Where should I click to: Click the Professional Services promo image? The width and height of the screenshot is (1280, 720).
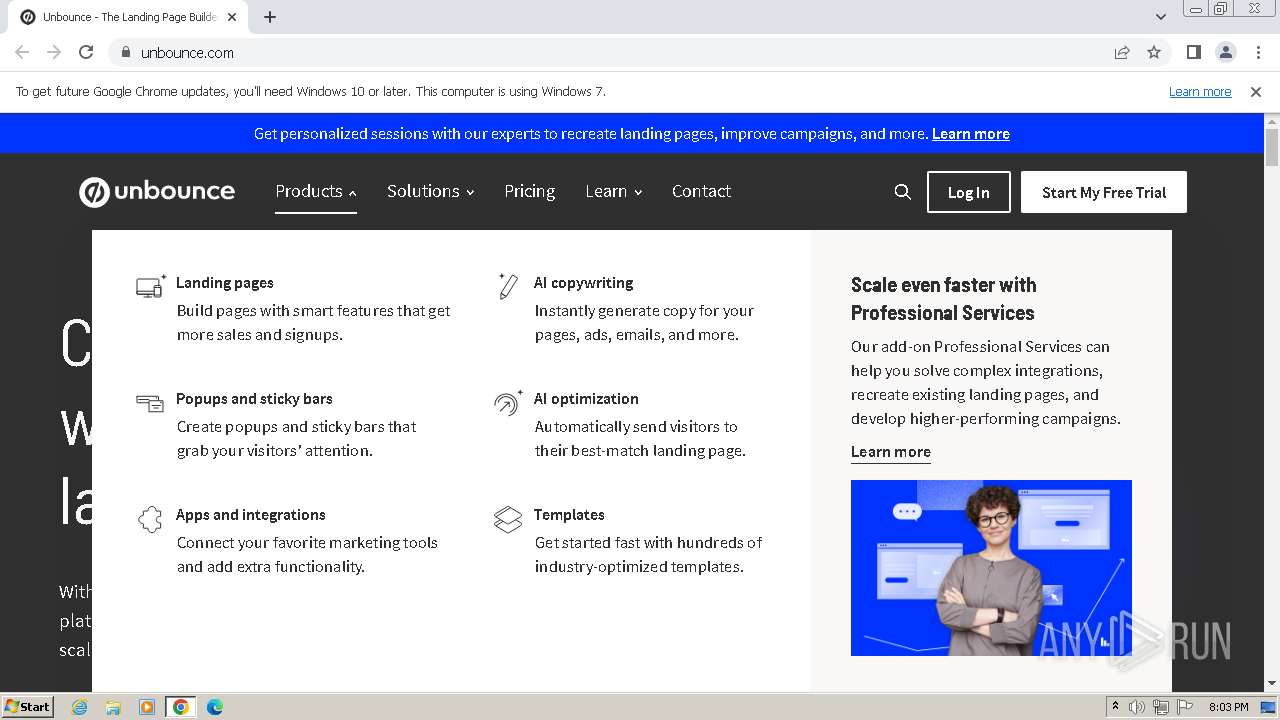991,568
